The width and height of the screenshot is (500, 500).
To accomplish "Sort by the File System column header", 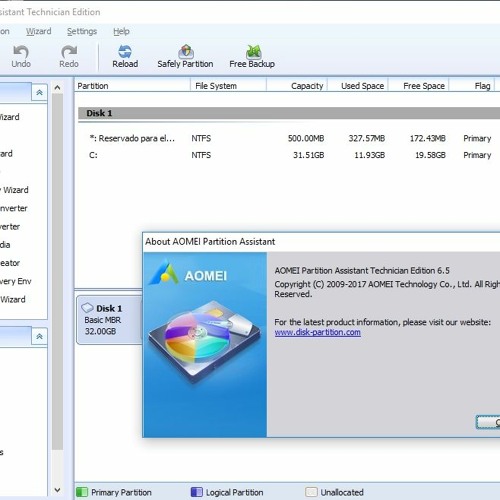I will (x=228, y=86).
